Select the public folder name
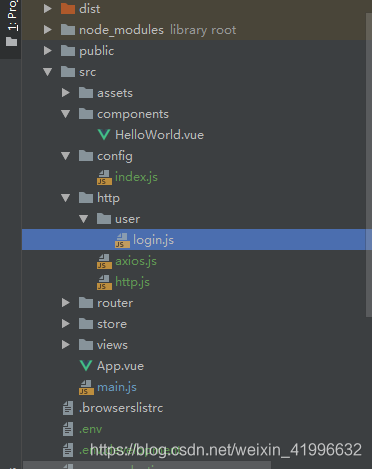Screen dimensions: 372x469 (96, 51)
